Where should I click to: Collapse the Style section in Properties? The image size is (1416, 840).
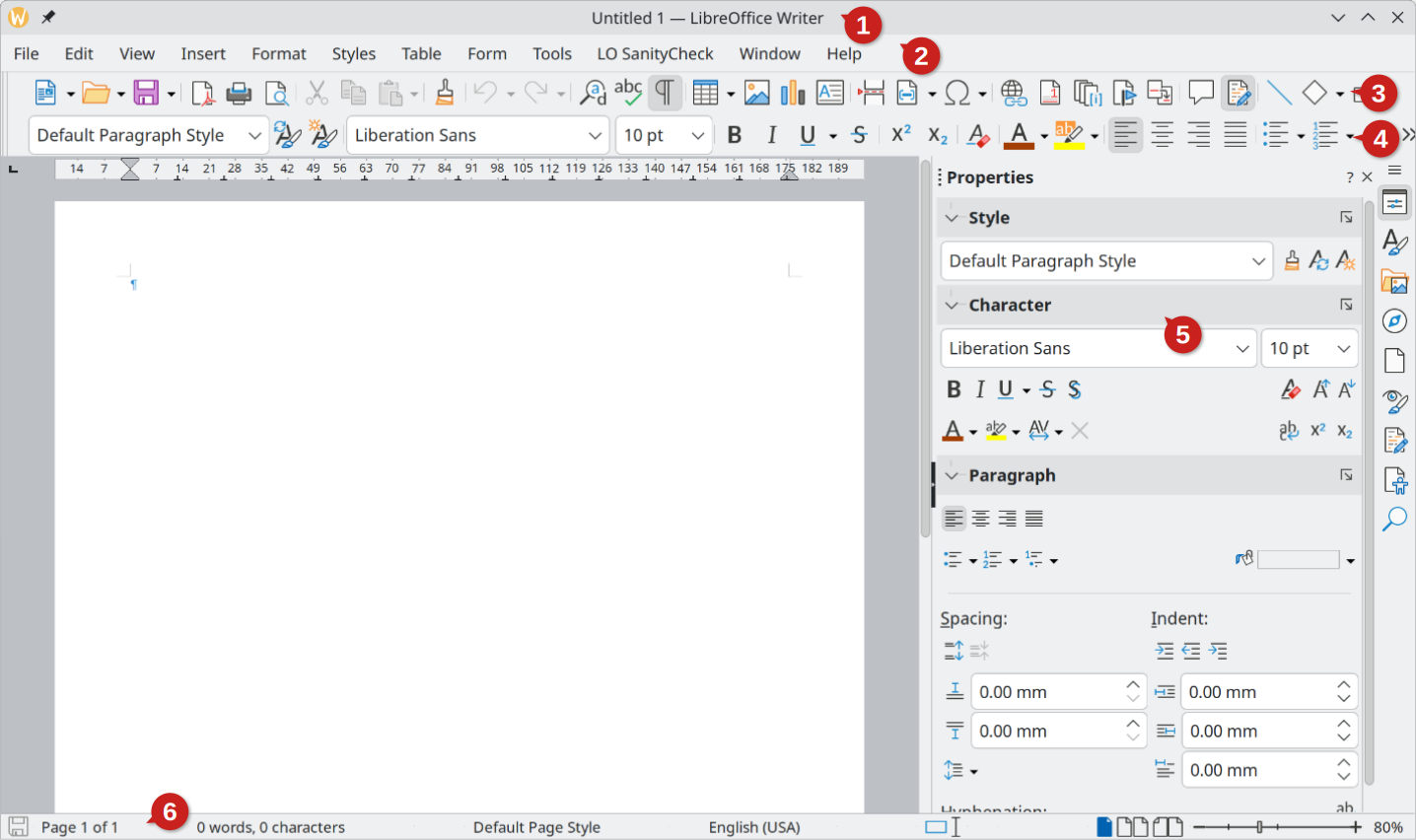point(951,217)
